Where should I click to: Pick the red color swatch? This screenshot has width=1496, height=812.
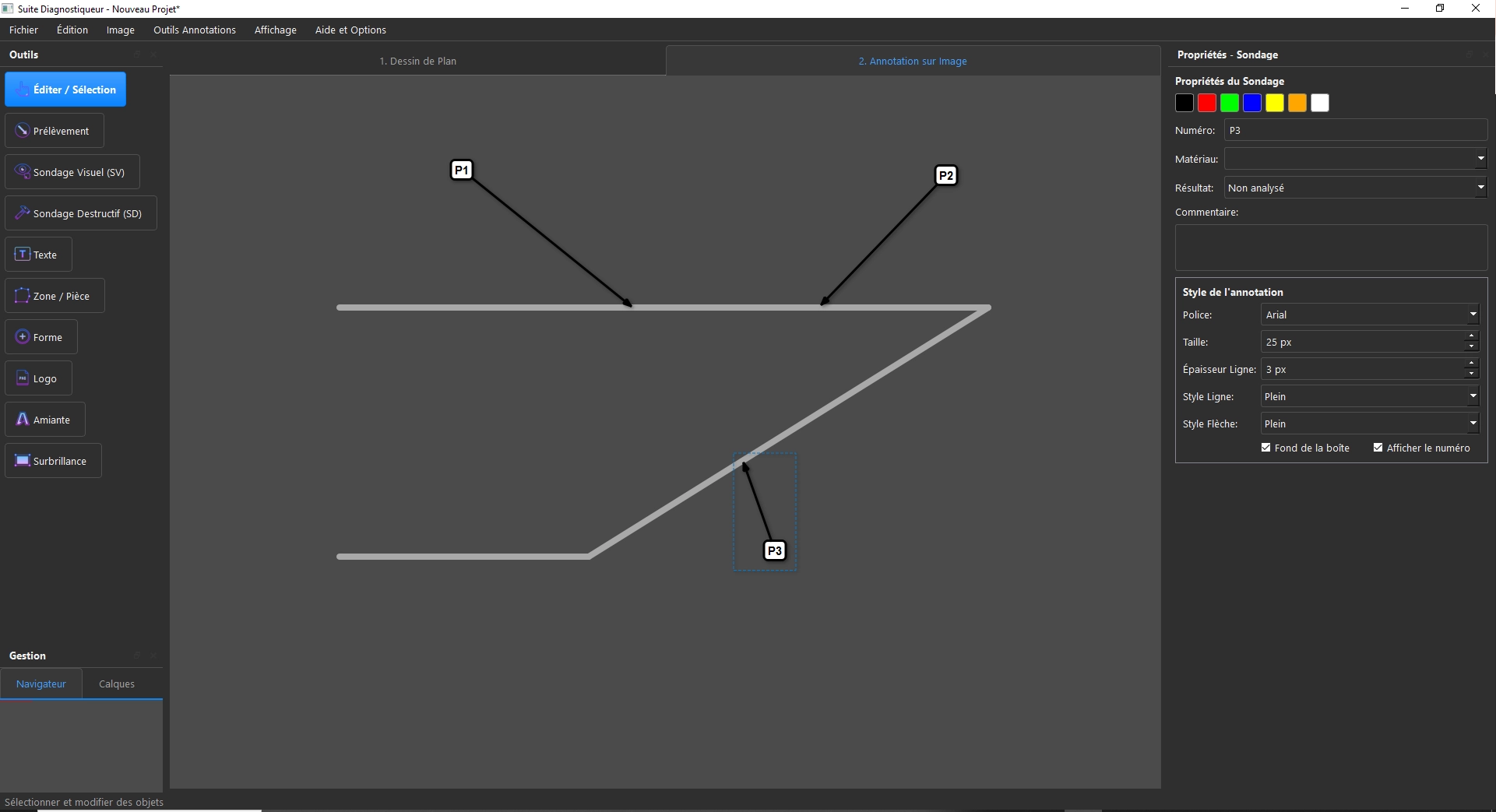point(1206,103)
